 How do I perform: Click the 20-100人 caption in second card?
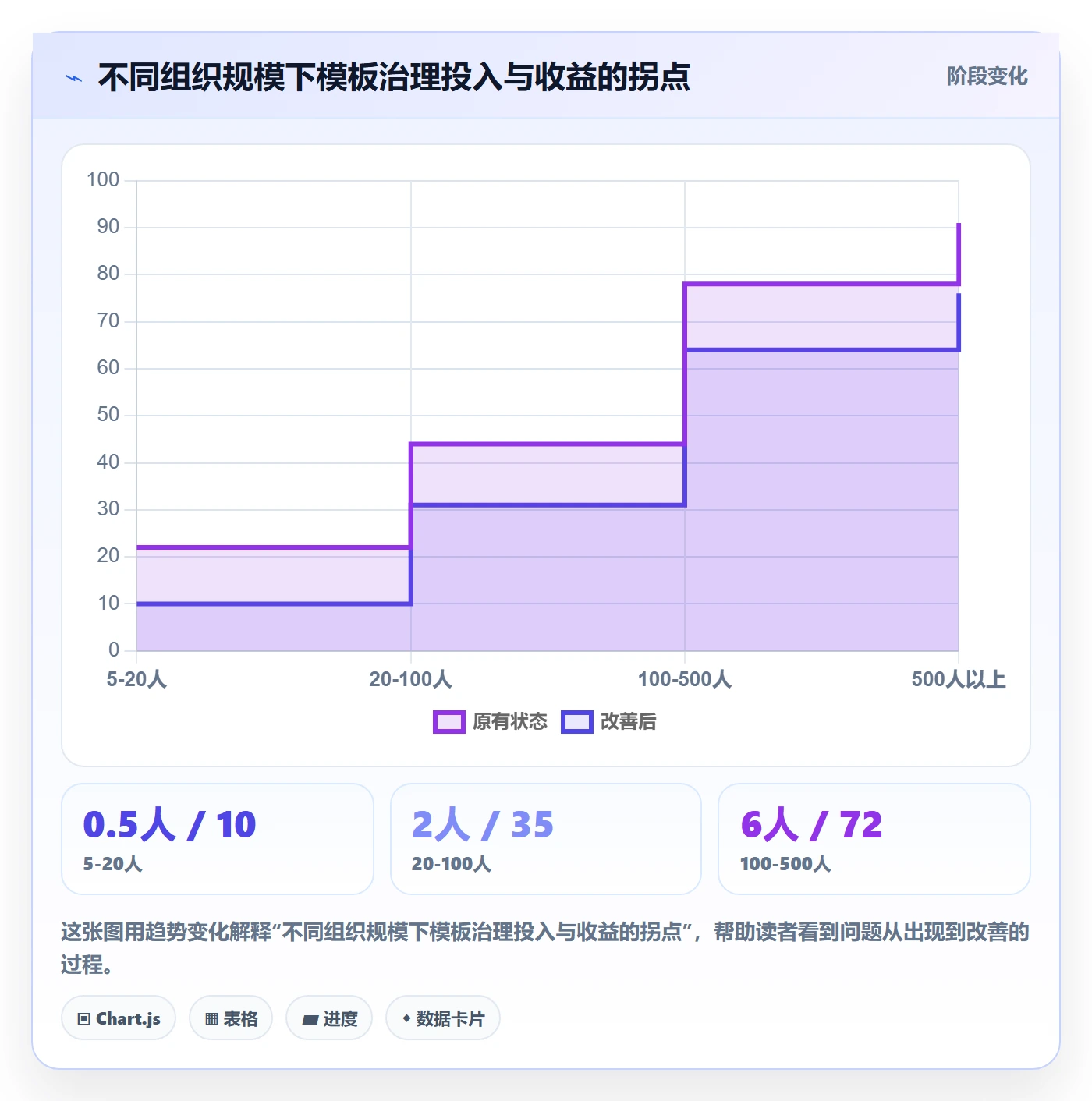point(452,864)
